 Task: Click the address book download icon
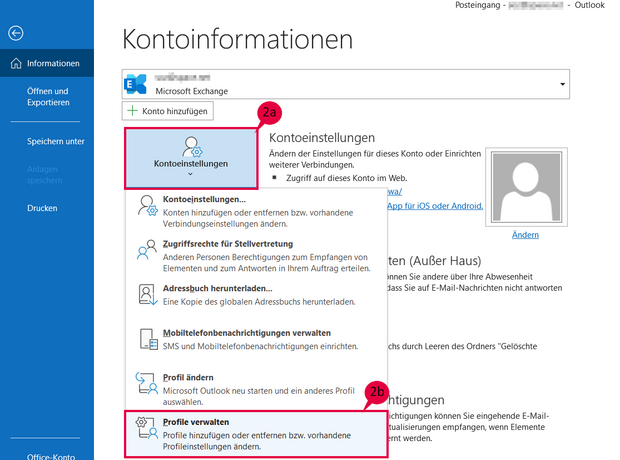coord(148,295)
